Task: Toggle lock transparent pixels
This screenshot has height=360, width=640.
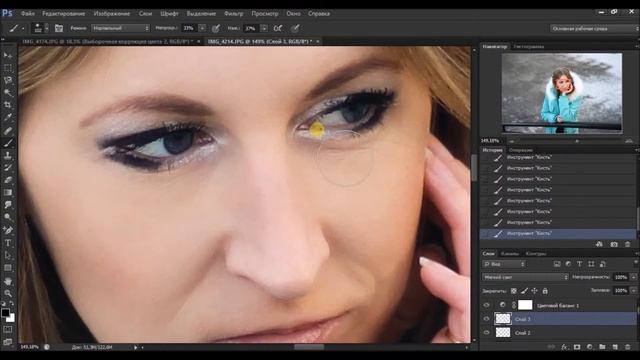Action: [x=513, y=291]
